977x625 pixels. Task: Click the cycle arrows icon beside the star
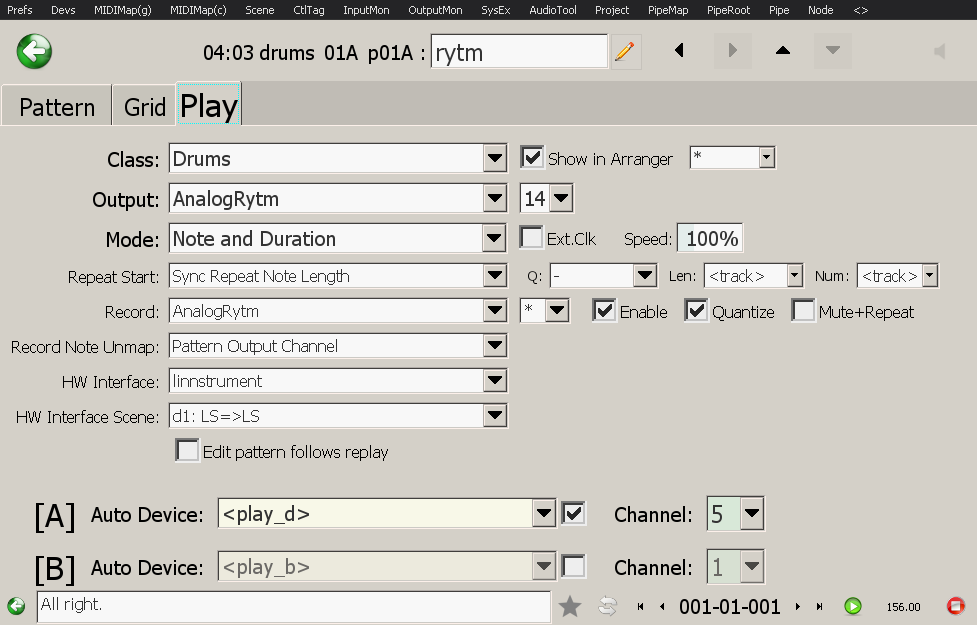pyautogui.click(x=607, y=606)
